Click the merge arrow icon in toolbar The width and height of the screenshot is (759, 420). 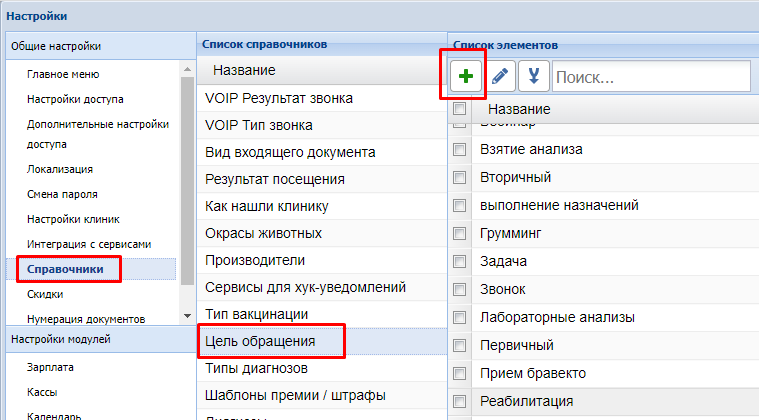pos(533,76)
